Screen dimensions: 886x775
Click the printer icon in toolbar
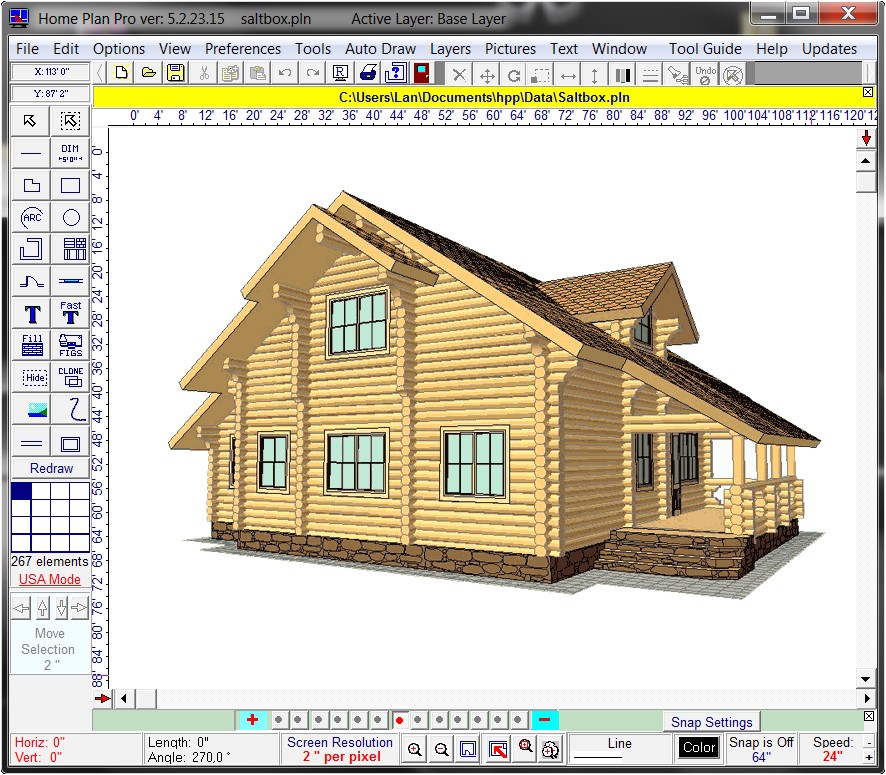(368, 73)
